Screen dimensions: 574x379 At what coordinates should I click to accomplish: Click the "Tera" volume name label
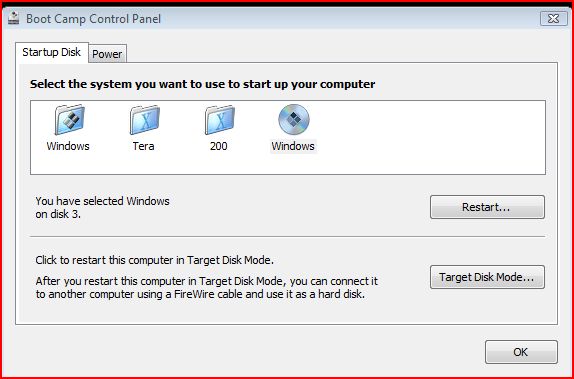pos(144,146)
